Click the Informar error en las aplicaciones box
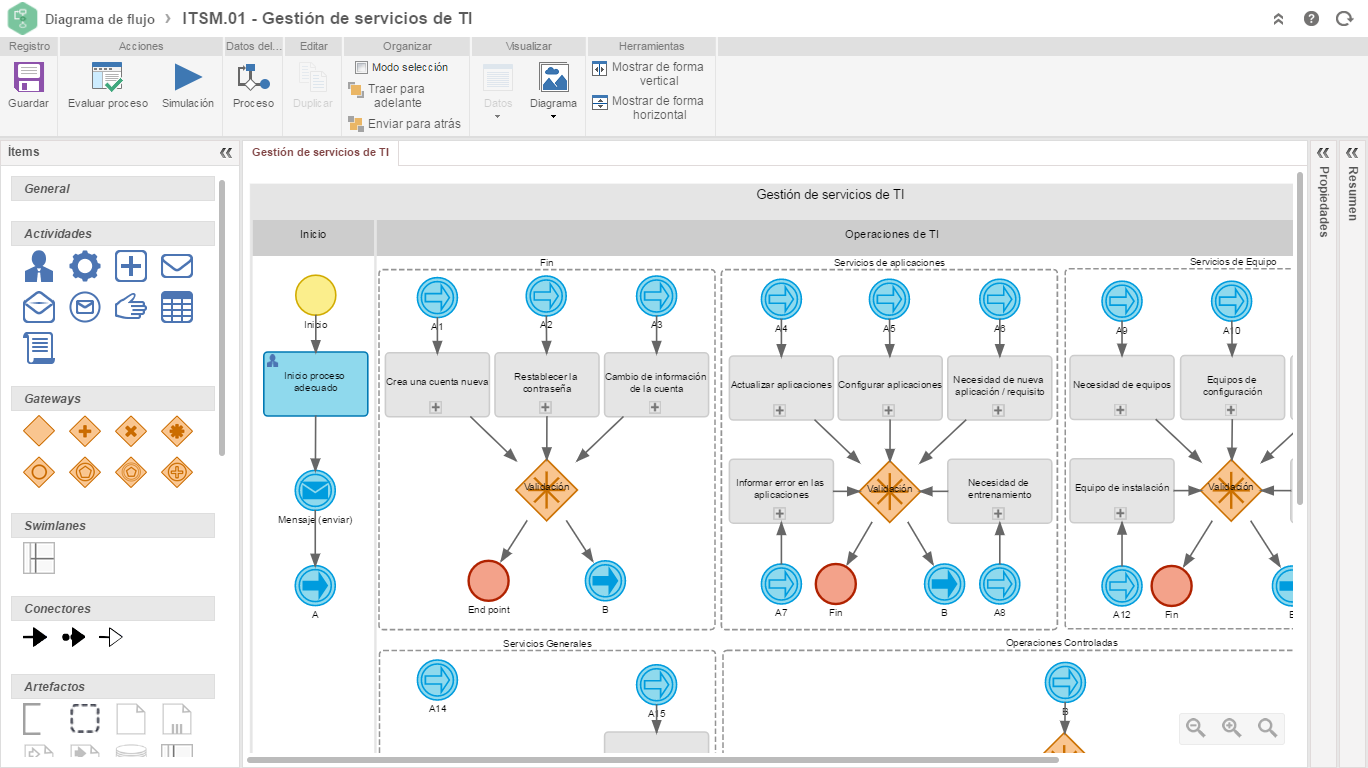 (780, 491)
